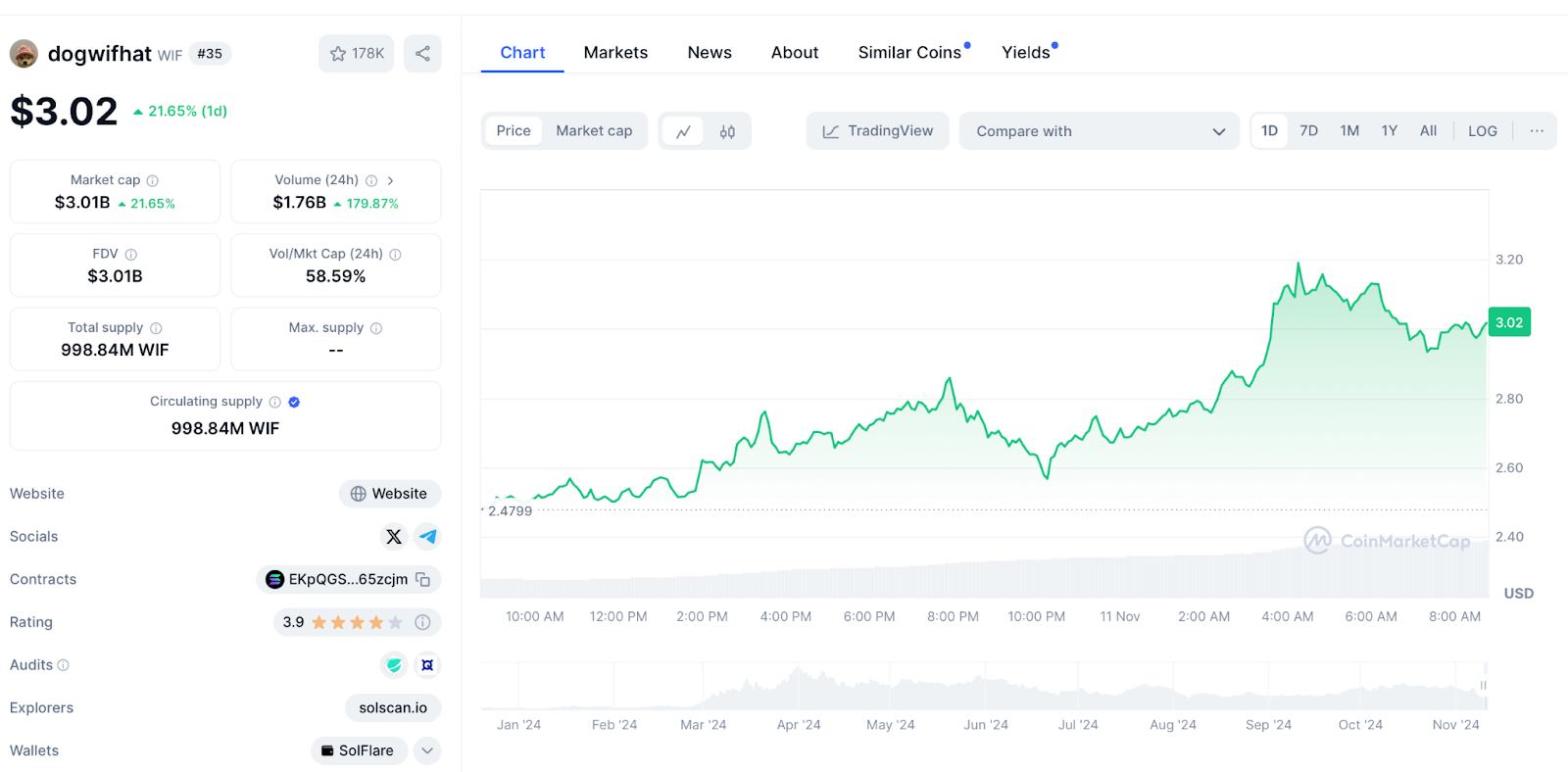
Task: Open Volume (24h) details arrow
Action: (x=390, y=180)
